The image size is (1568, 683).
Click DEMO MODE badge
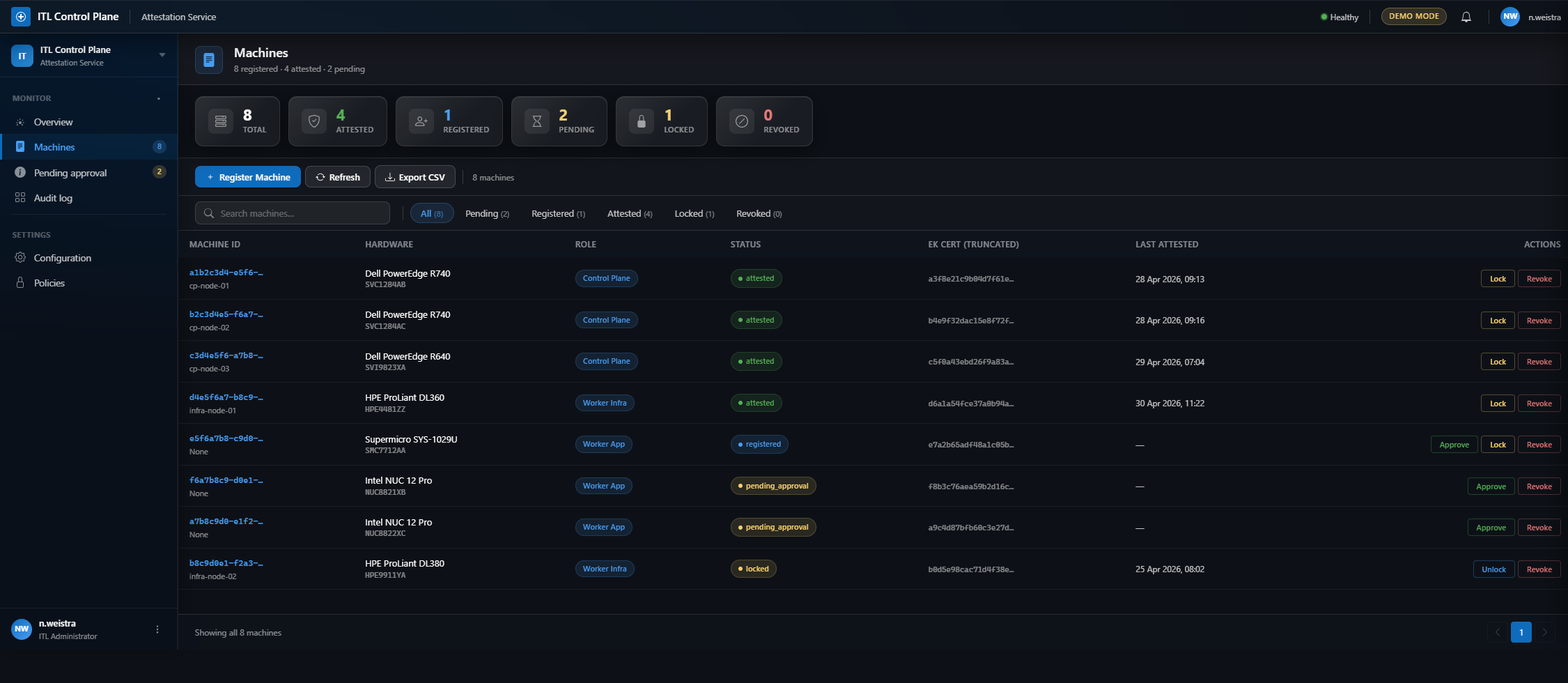pyautogui.click(x=1413, y=17)
